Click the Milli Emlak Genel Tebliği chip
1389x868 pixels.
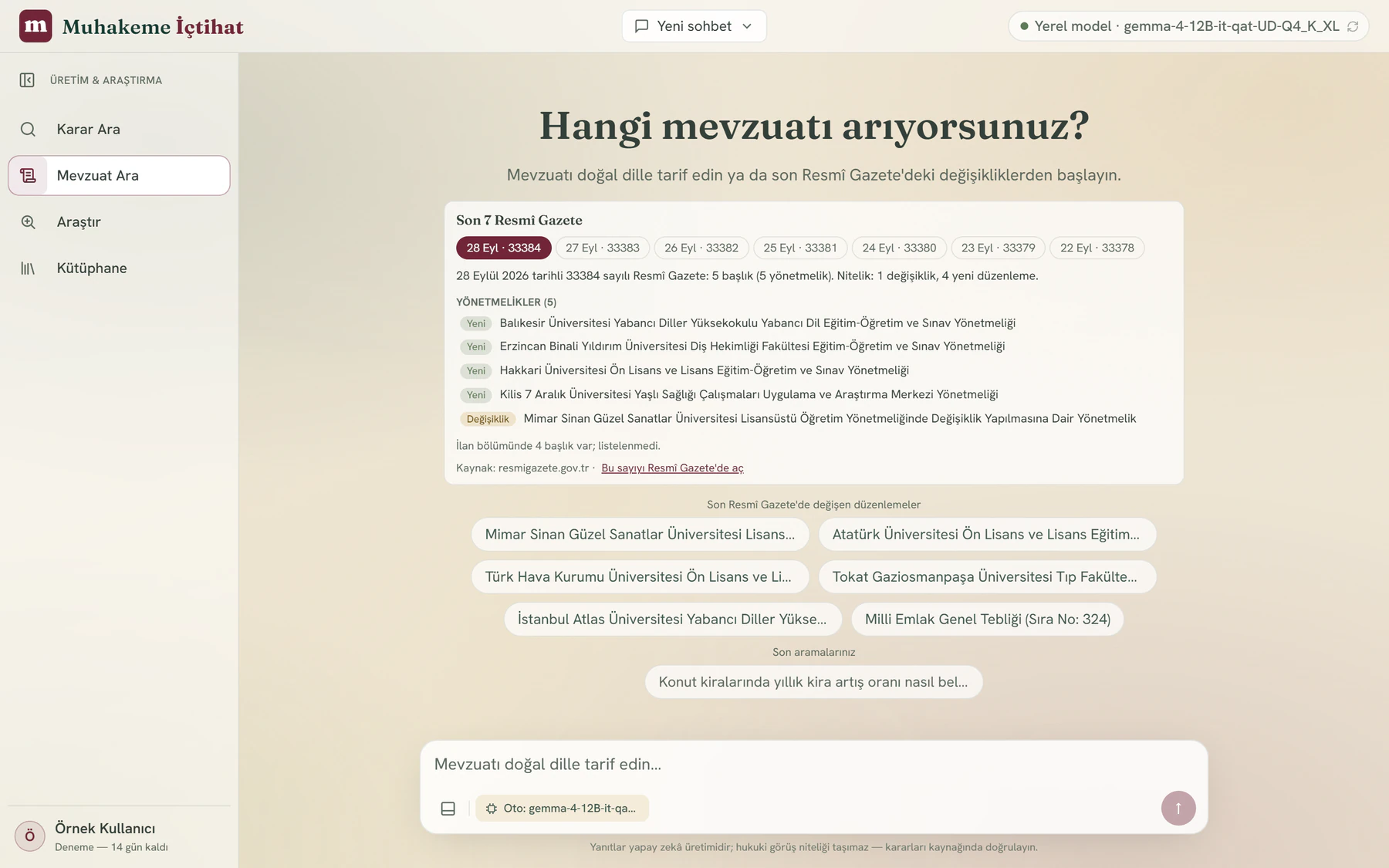988,619
